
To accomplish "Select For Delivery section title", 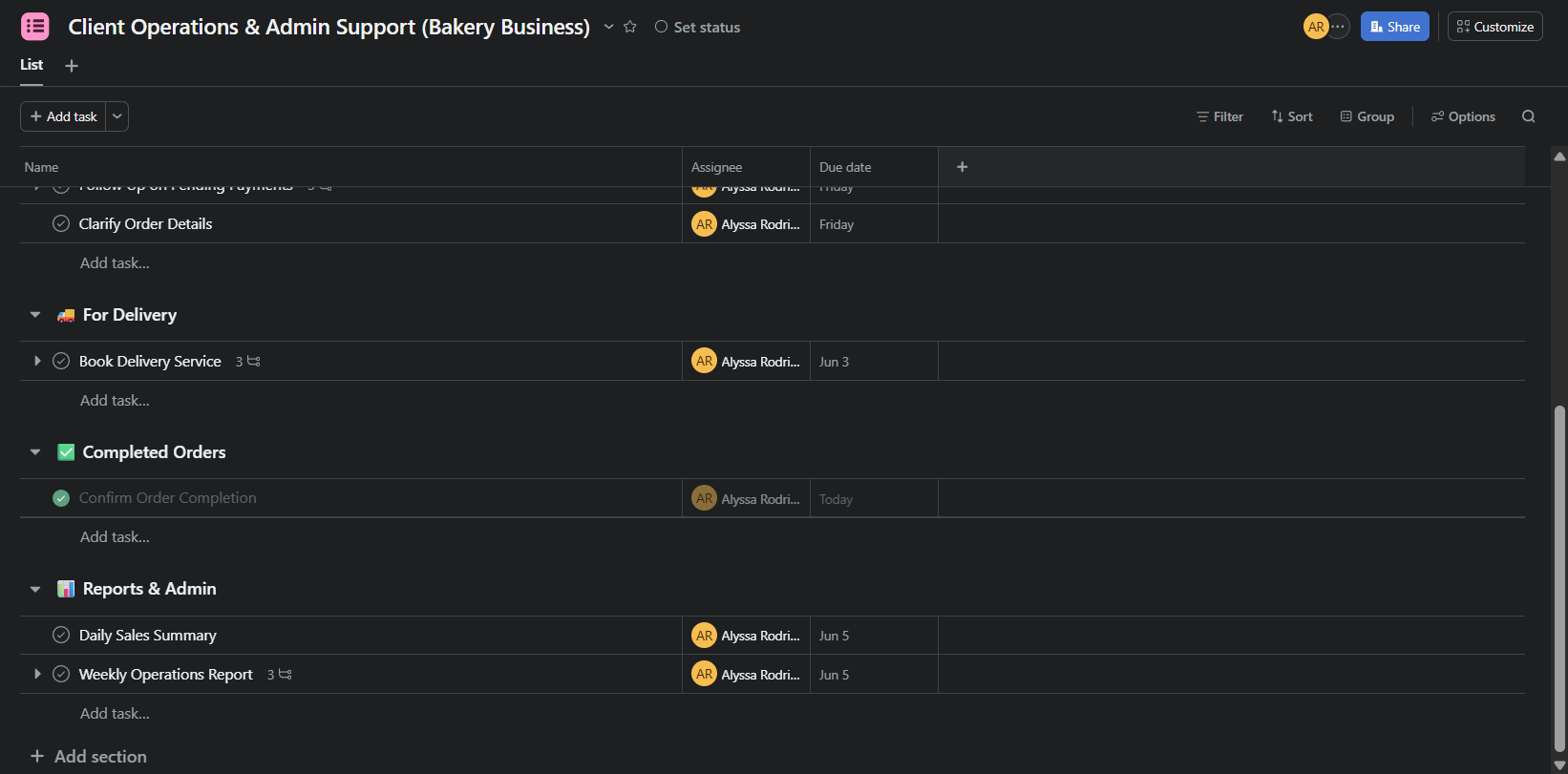I will click(x=130, y=315).
